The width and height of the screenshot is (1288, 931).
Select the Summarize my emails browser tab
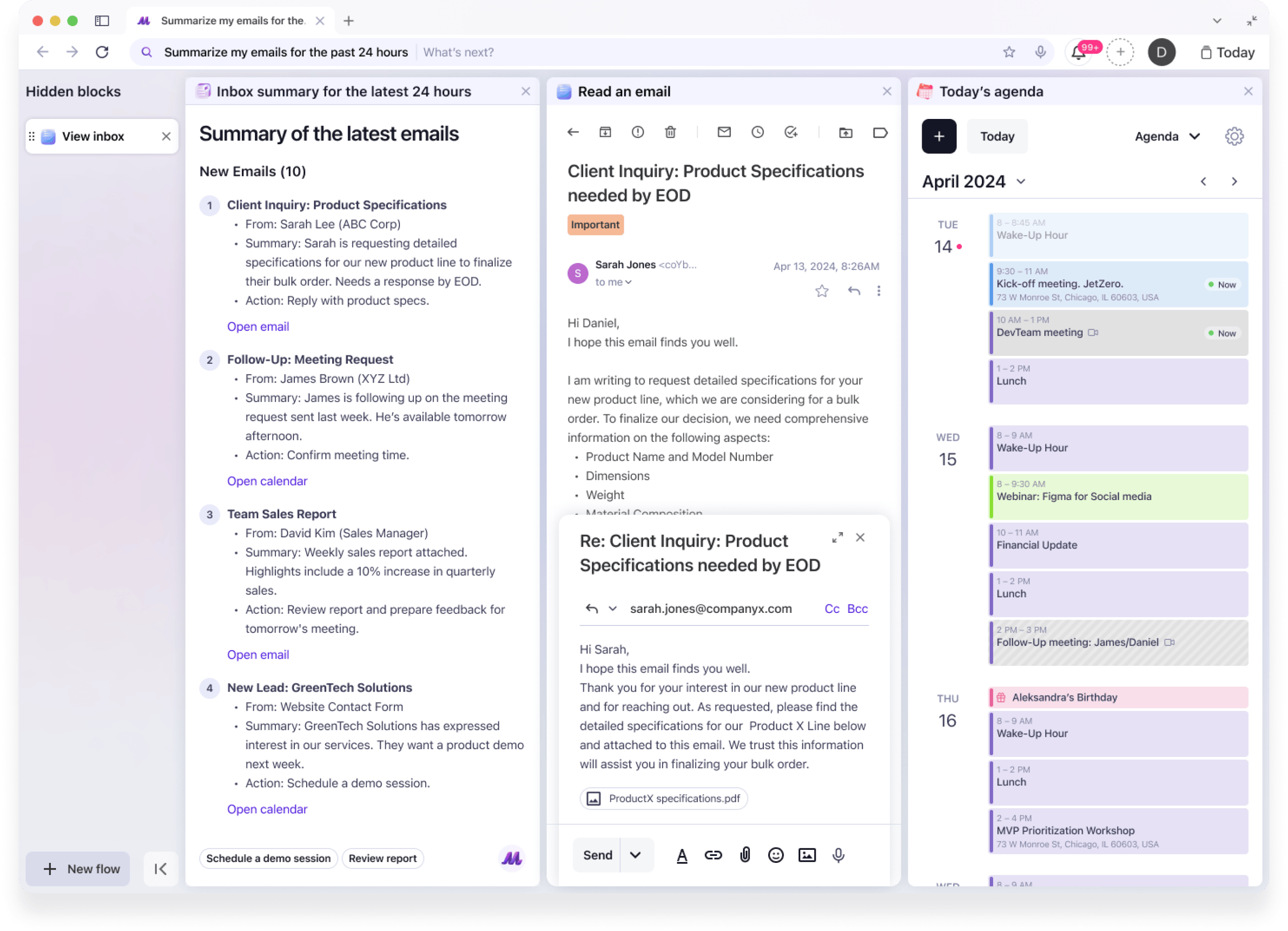tap(232, 21)
